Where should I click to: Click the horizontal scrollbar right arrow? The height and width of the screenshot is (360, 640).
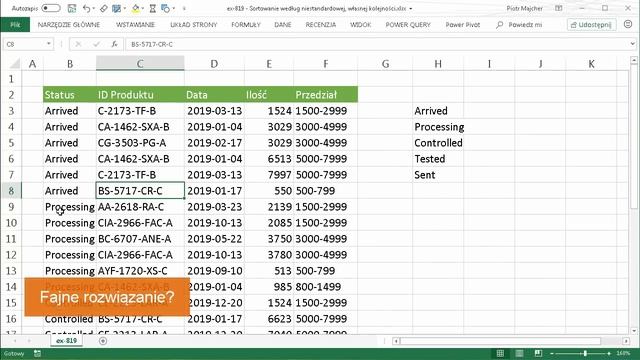point(626,341)
